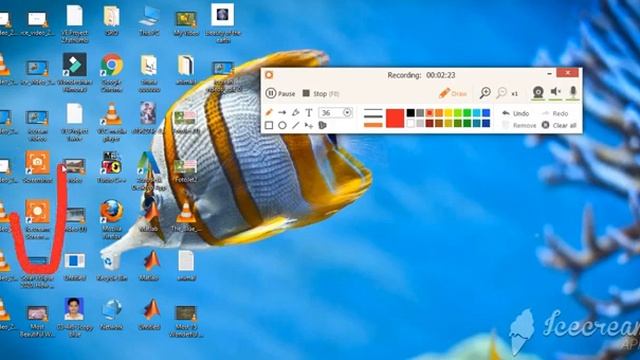Open the Most Beautiful W... video file
Screen dimensions: 640x360
[x=37, y=321]
